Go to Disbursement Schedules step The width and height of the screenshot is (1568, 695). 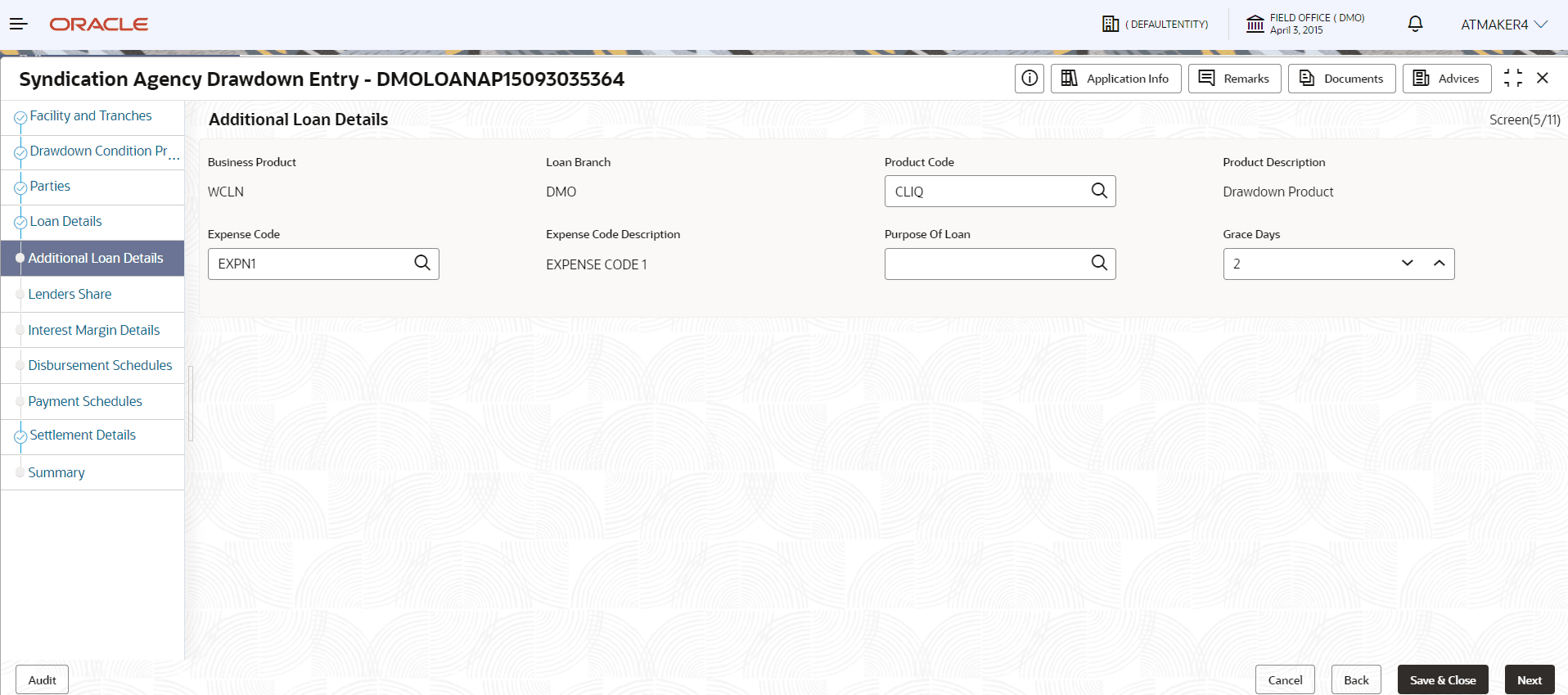click(100, 365)
